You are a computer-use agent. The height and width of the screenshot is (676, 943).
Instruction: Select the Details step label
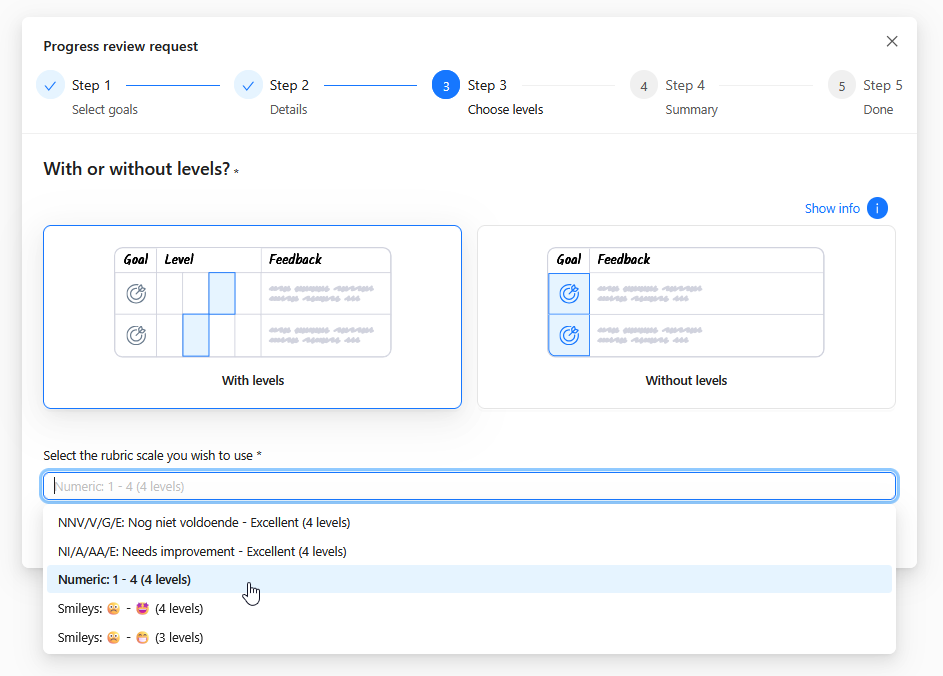pyautogui.click(x=288, y=109)
